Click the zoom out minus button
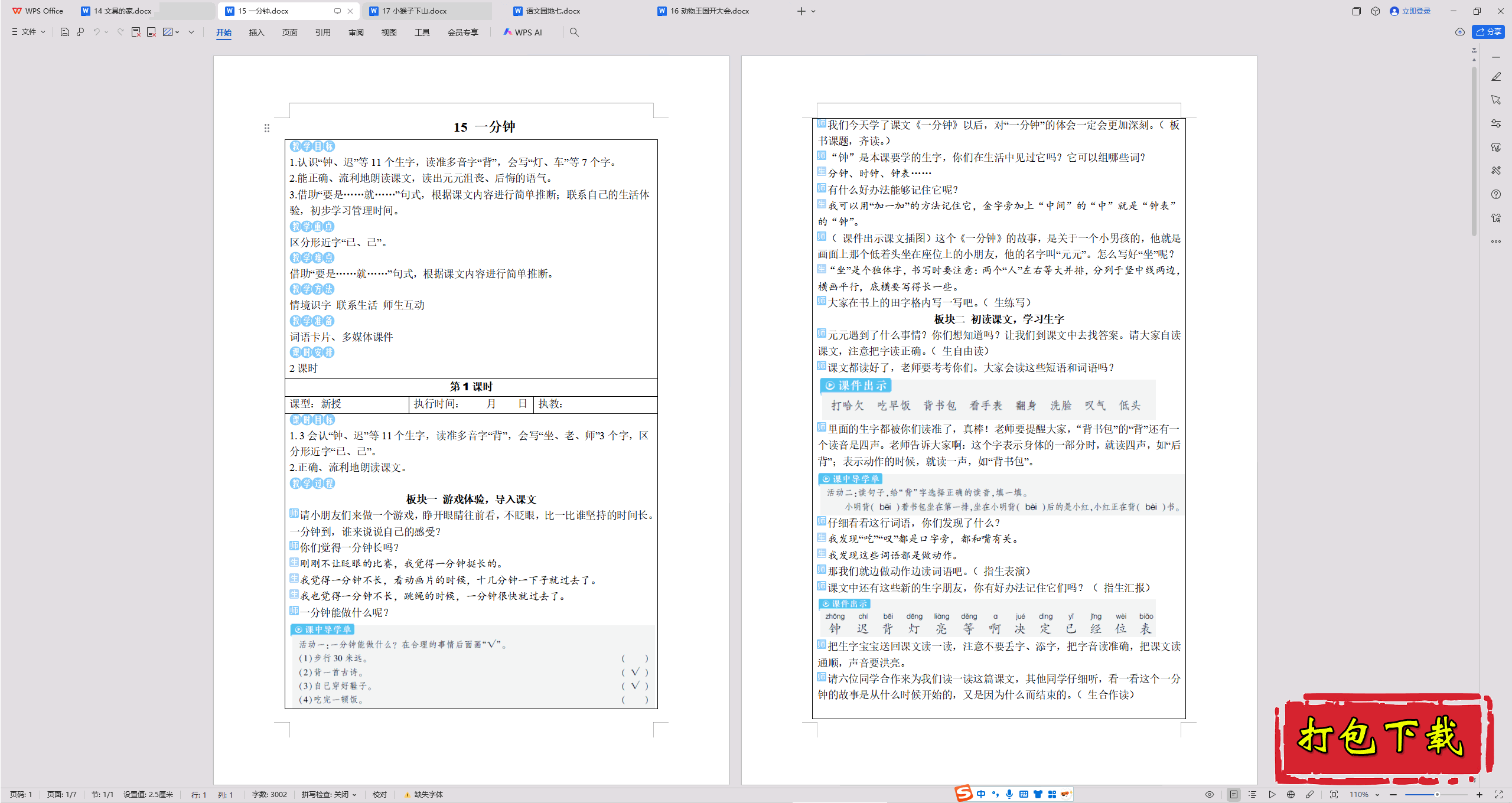The width and height of the screenshot is (1512, 803). point(1393,795)
